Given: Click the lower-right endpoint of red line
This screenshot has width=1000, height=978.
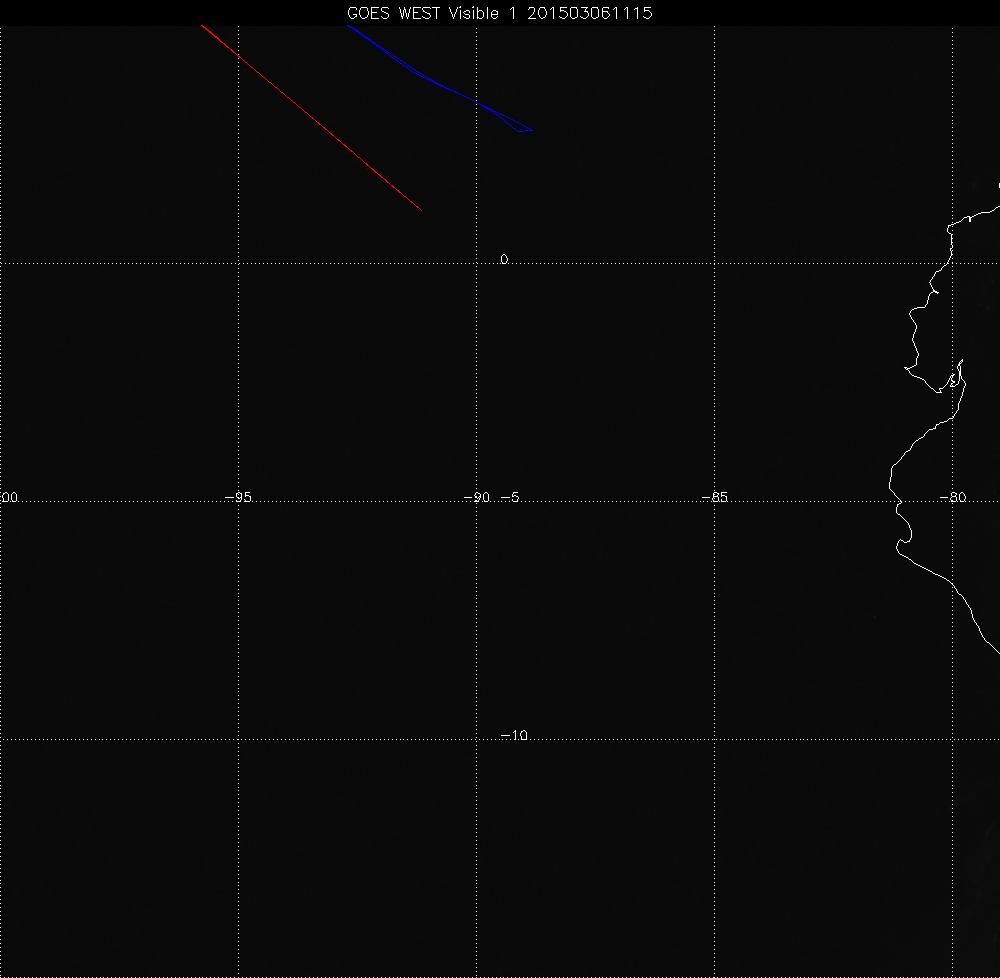Looking at the screenshot, I should pos(420,209).
